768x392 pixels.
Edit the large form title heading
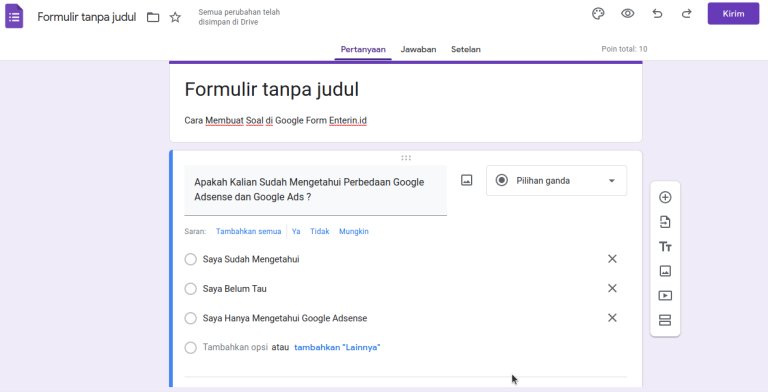(272, 89)
